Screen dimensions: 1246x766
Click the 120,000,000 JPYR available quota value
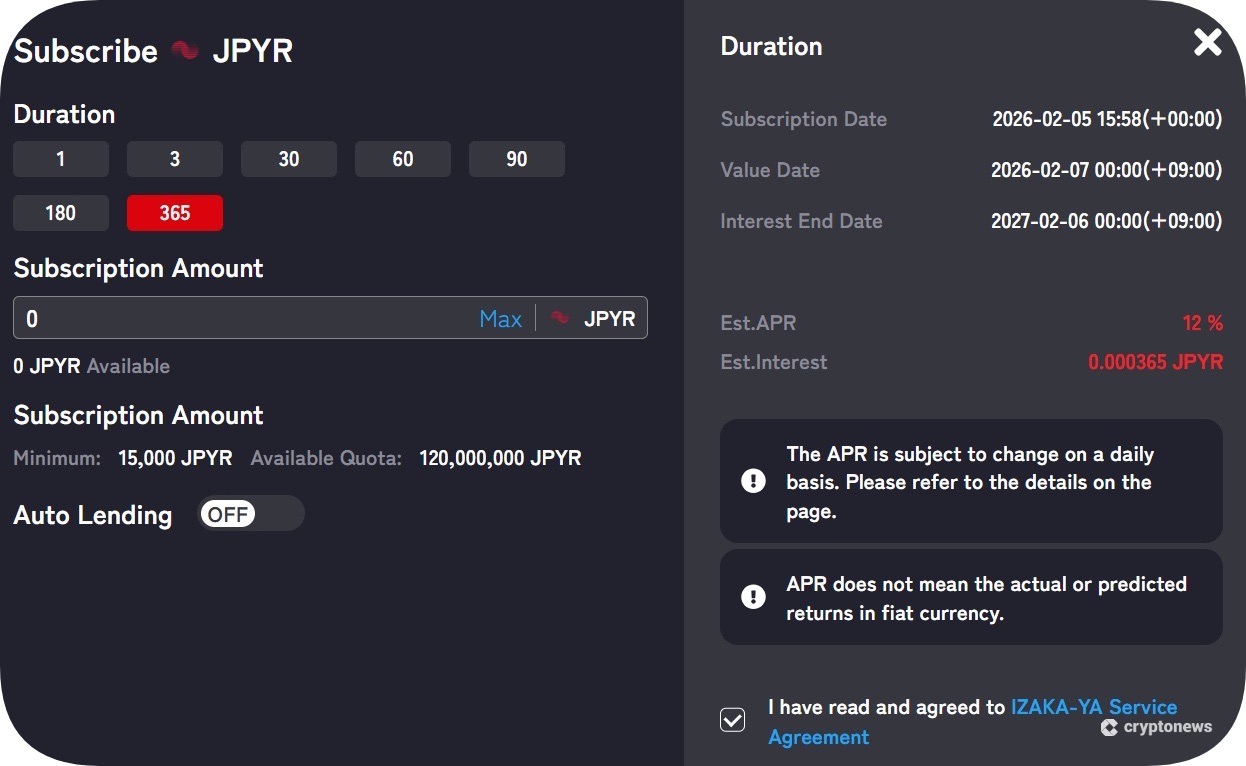500,459
